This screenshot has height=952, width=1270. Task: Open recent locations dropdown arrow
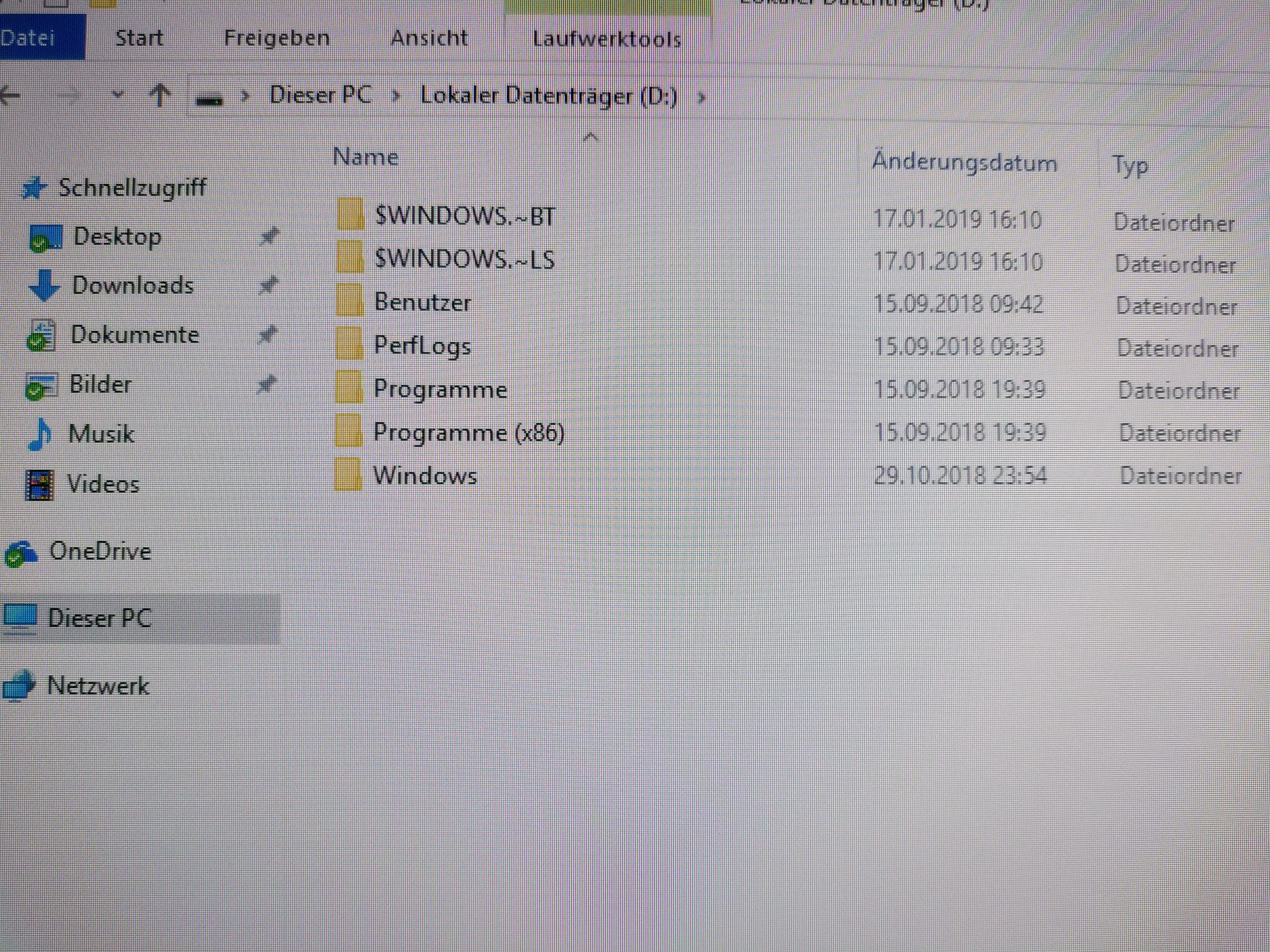117,94
